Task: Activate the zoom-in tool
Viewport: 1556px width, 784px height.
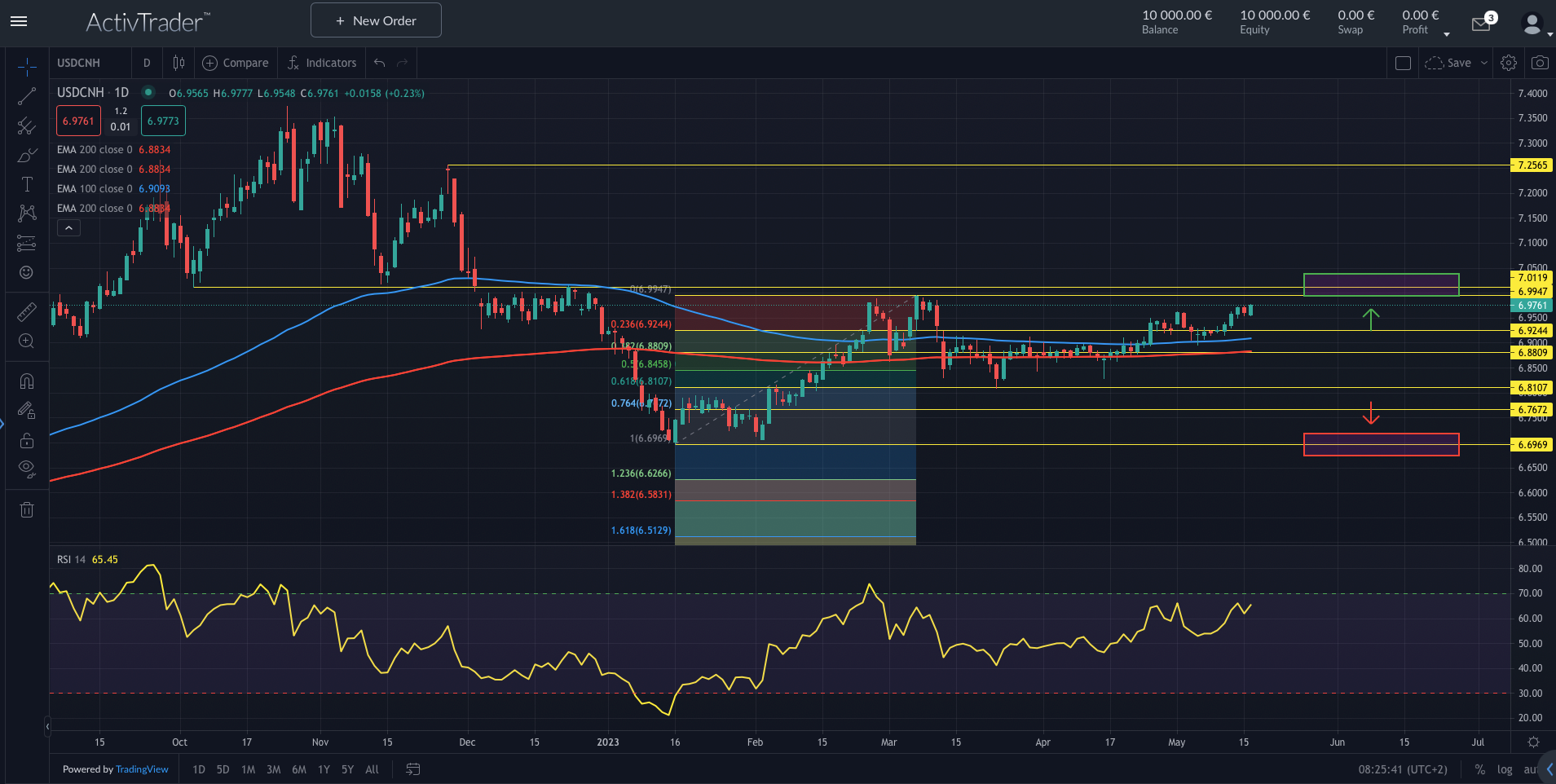Action: pos(27,341)
